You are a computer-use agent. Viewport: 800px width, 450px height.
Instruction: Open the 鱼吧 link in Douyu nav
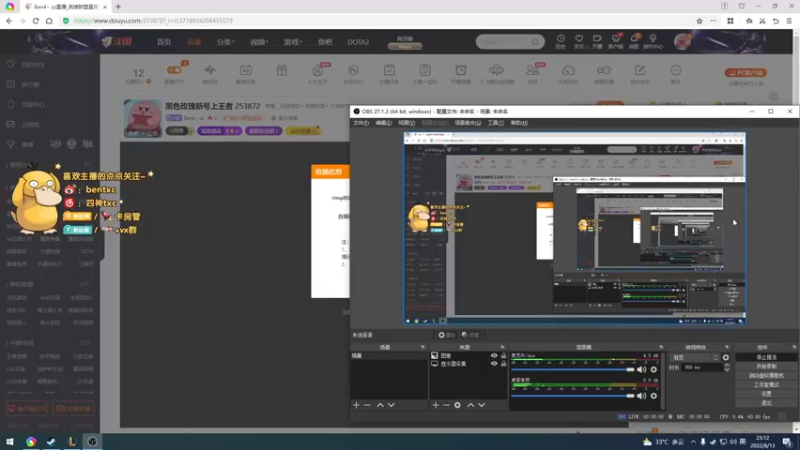[x=325, y=42]
